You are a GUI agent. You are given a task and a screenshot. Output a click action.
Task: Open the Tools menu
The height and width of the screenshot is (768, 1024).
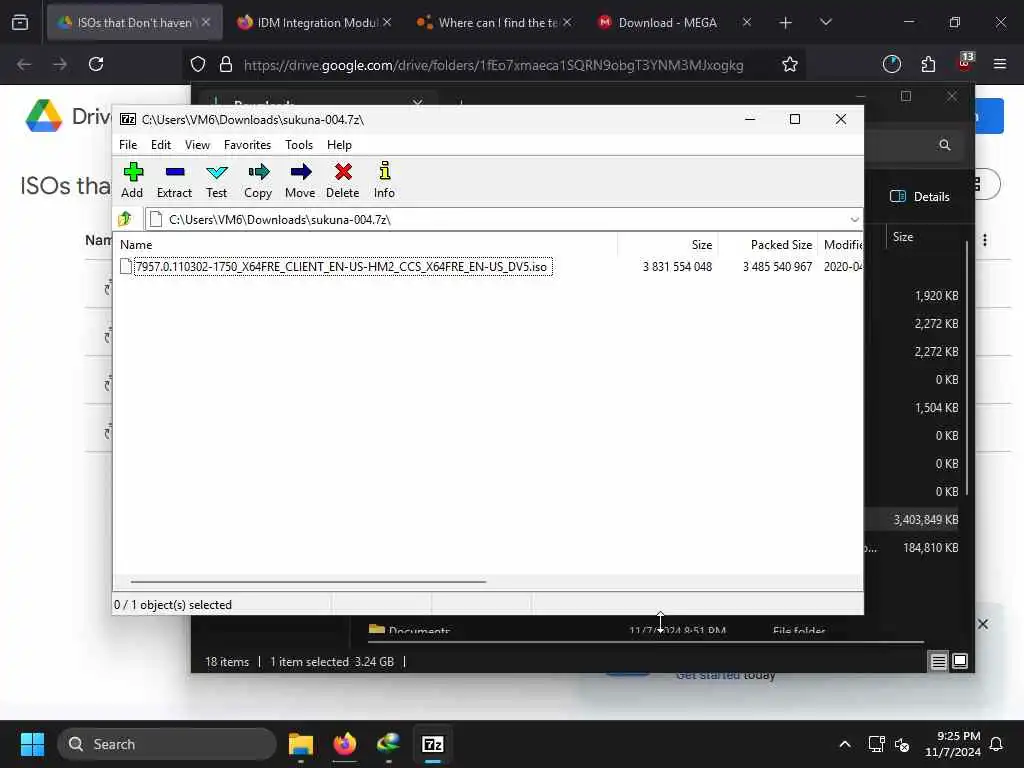point(298,145)
